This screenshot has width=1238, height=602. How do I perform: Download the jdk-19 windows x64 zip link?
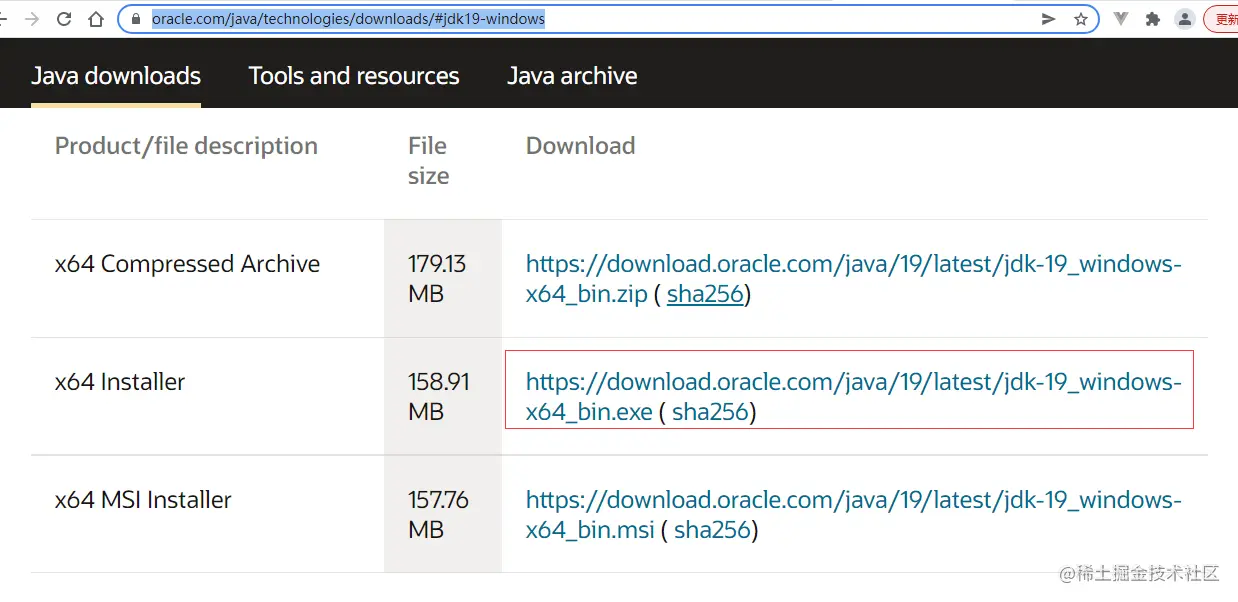click(x=853, y=279)
